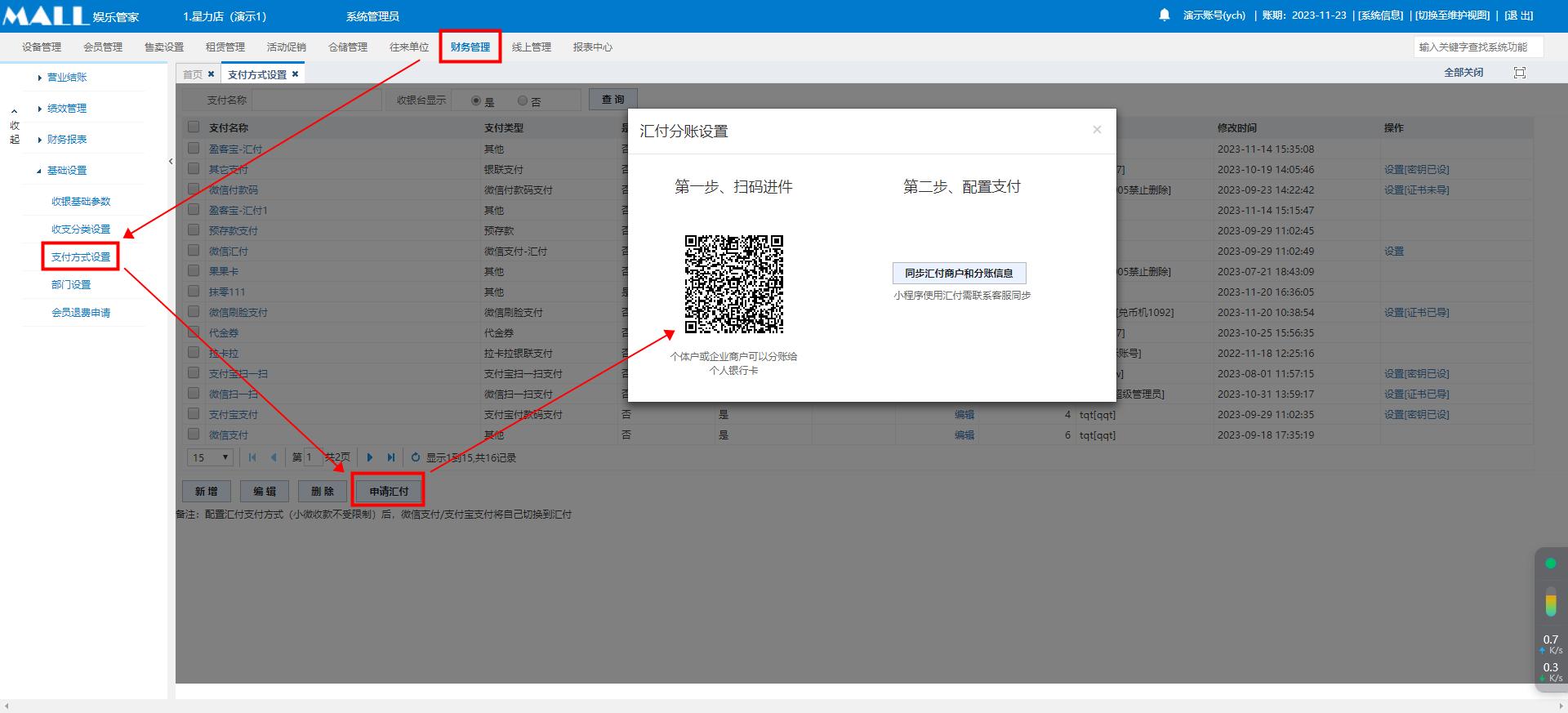
Task: Click the horizontal scrollbar at the bottom
Action: point(784,706)
